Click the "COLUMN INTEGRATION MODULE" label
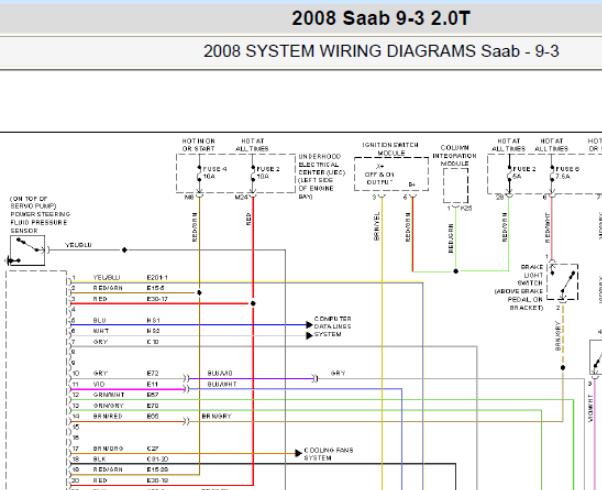This screenshot has width=602, height=490. pos(455,156)
